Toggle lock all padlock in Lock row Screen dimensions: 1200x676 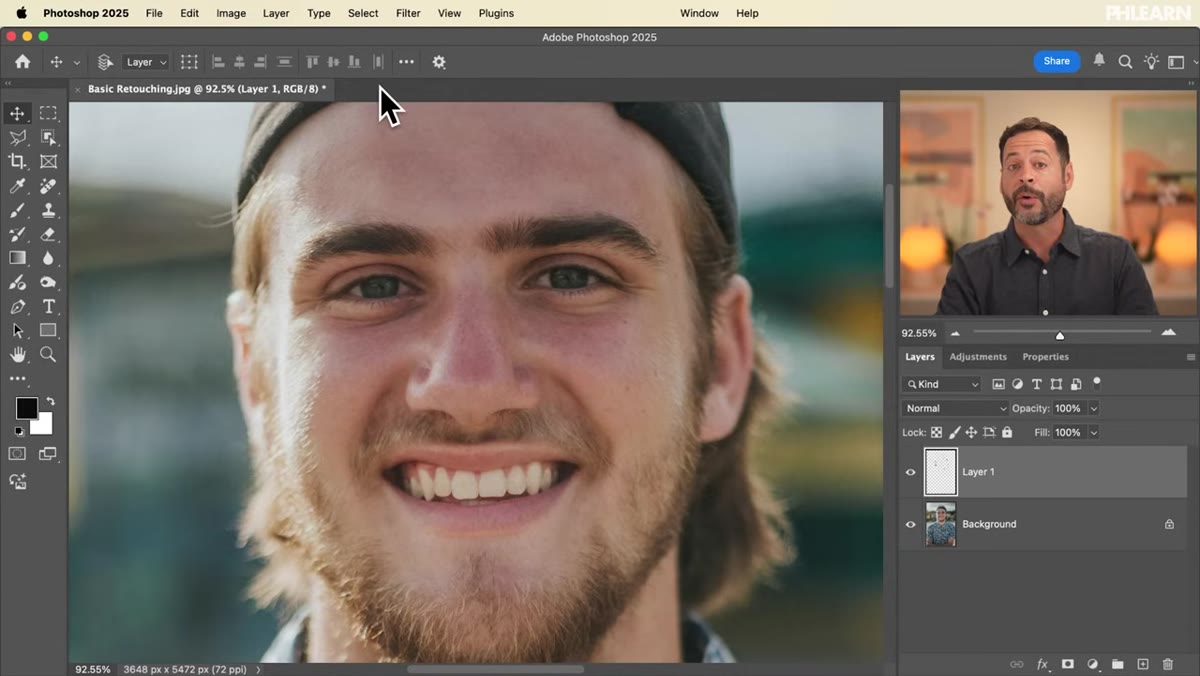(1007, 432)
